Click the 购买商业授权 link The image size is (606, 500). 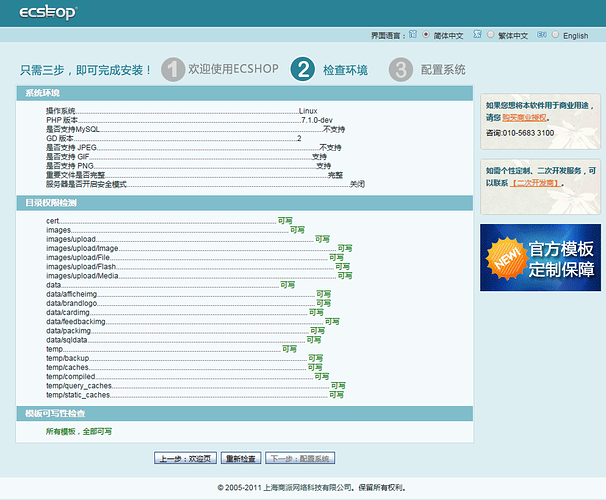pos(524,117)
